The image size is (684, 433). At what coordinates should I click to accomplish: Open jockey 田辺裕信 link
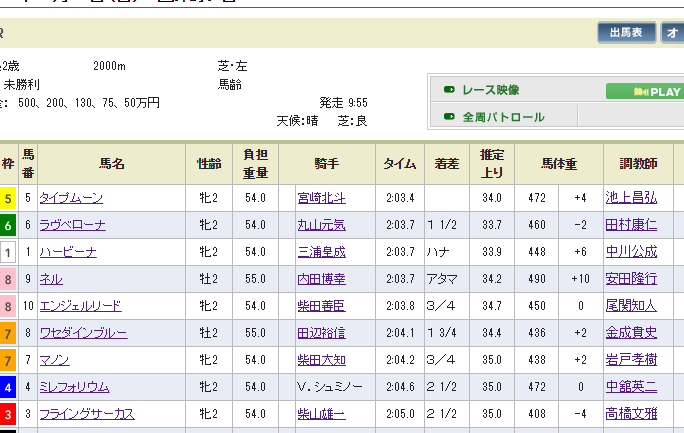pyautogui.click(x=321, y=333)
